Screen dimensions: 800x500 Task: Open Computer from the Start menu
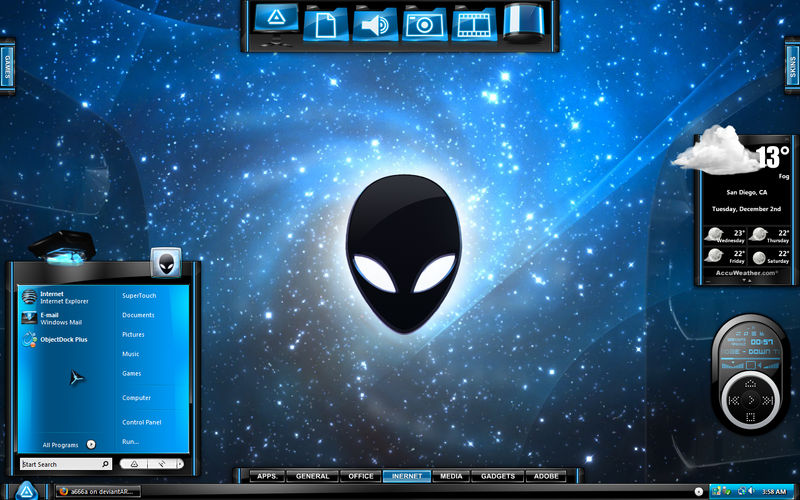[136, 397]
